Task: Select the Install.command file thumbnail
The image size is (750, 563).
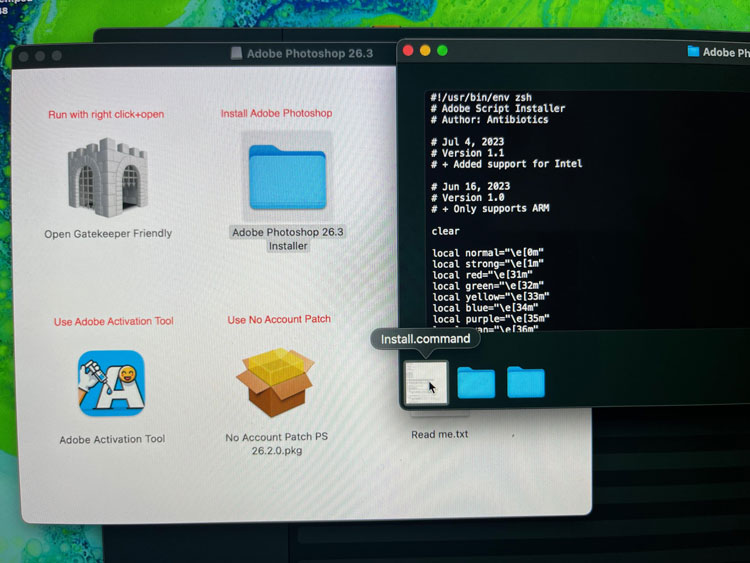Action: pos(426,383)
